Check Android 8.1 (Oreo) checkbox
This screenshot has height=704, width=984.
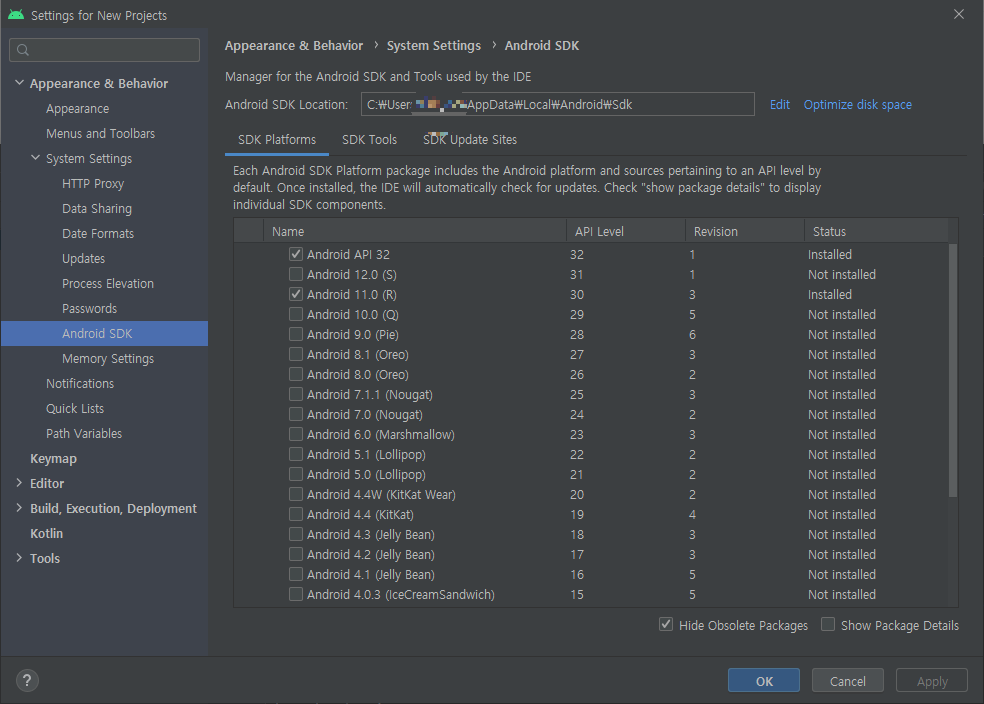(296, 355)
